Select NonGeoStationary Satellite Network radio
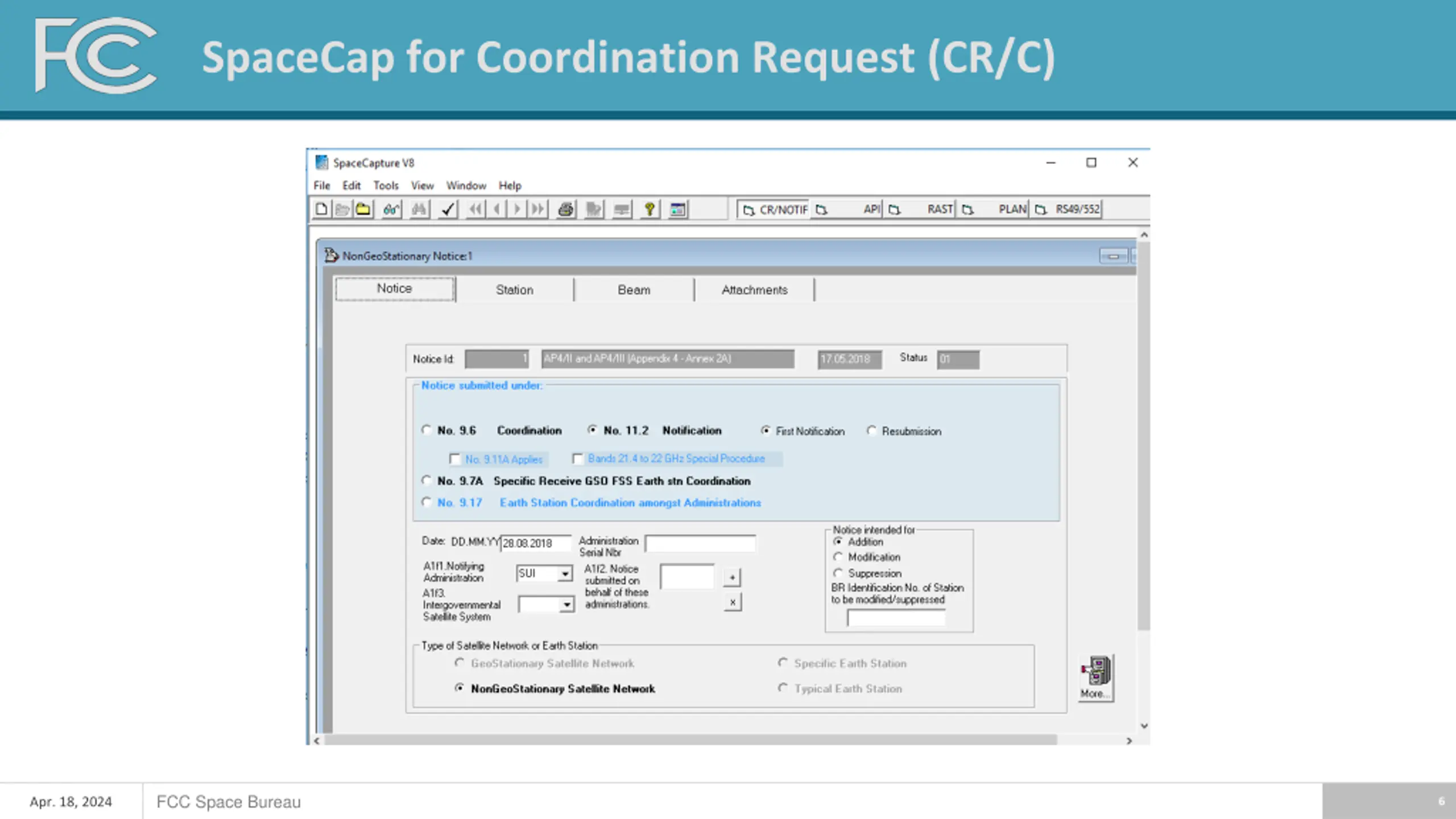Image resolution: width=1456 pixels, height=819 pixels. click(x=460, y=688)
